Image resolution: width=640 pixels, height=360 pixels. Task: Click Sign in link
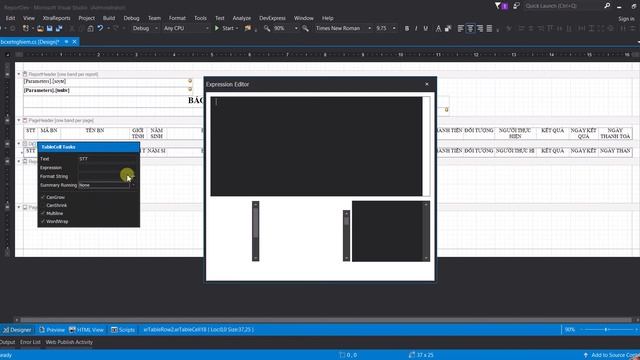(626, 19)
